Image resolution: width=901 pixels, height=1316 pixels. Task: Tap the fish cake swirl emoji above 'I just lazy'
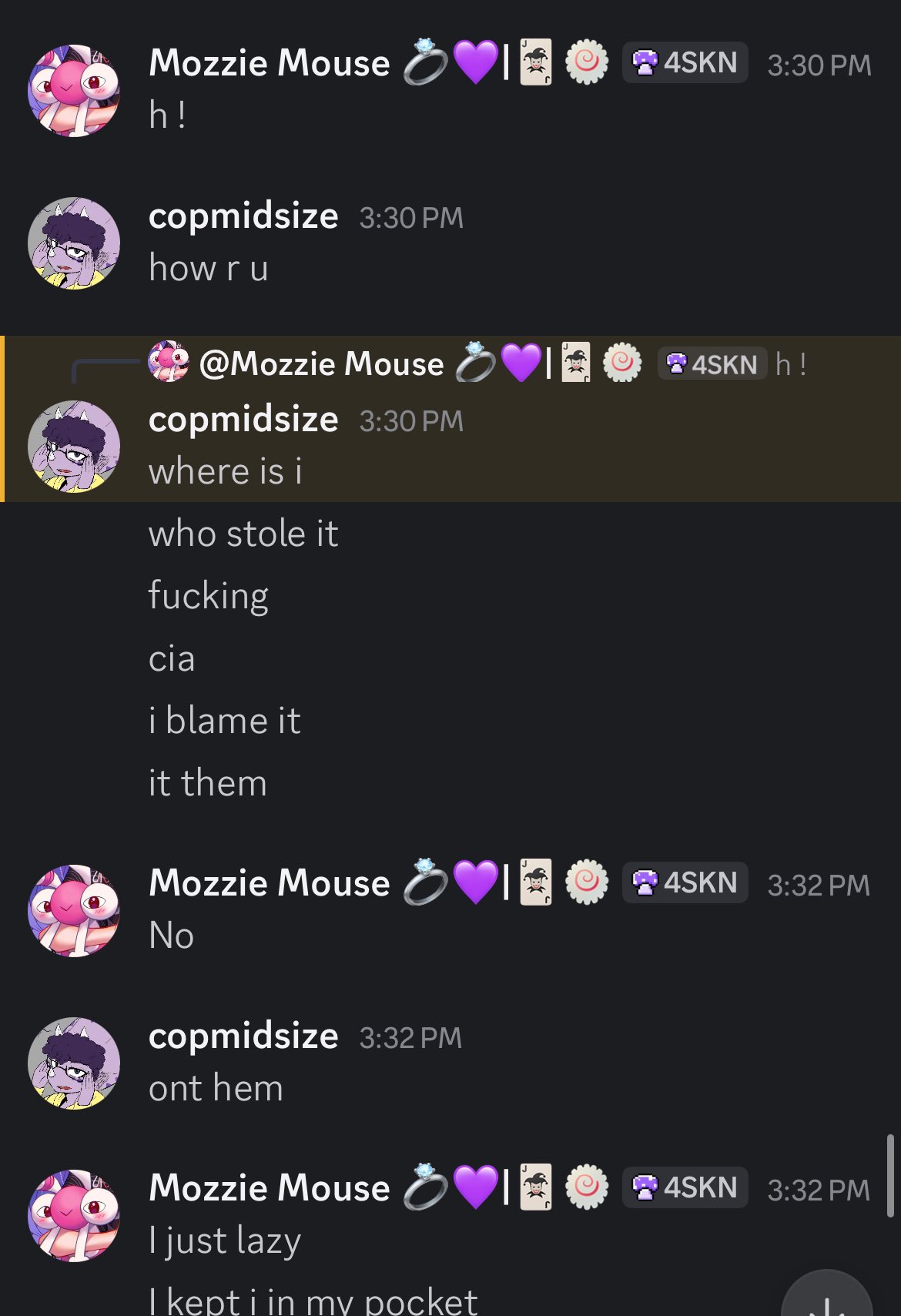[x=587, y=1187]
